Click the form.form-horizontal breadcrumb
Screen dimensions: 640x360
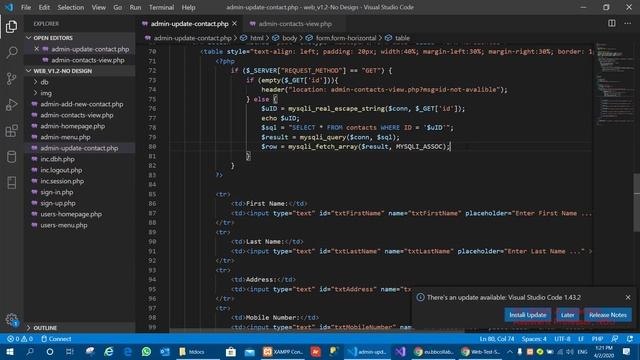pos(346,38)
